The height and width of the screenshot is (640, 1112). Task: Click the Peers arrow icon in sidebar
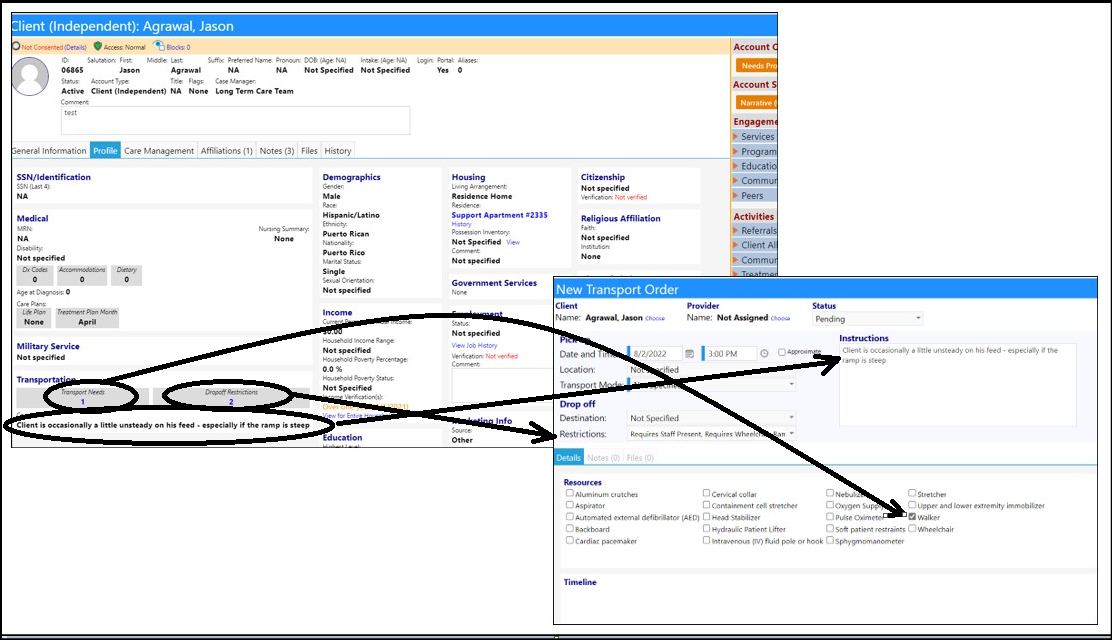(735, 195)
